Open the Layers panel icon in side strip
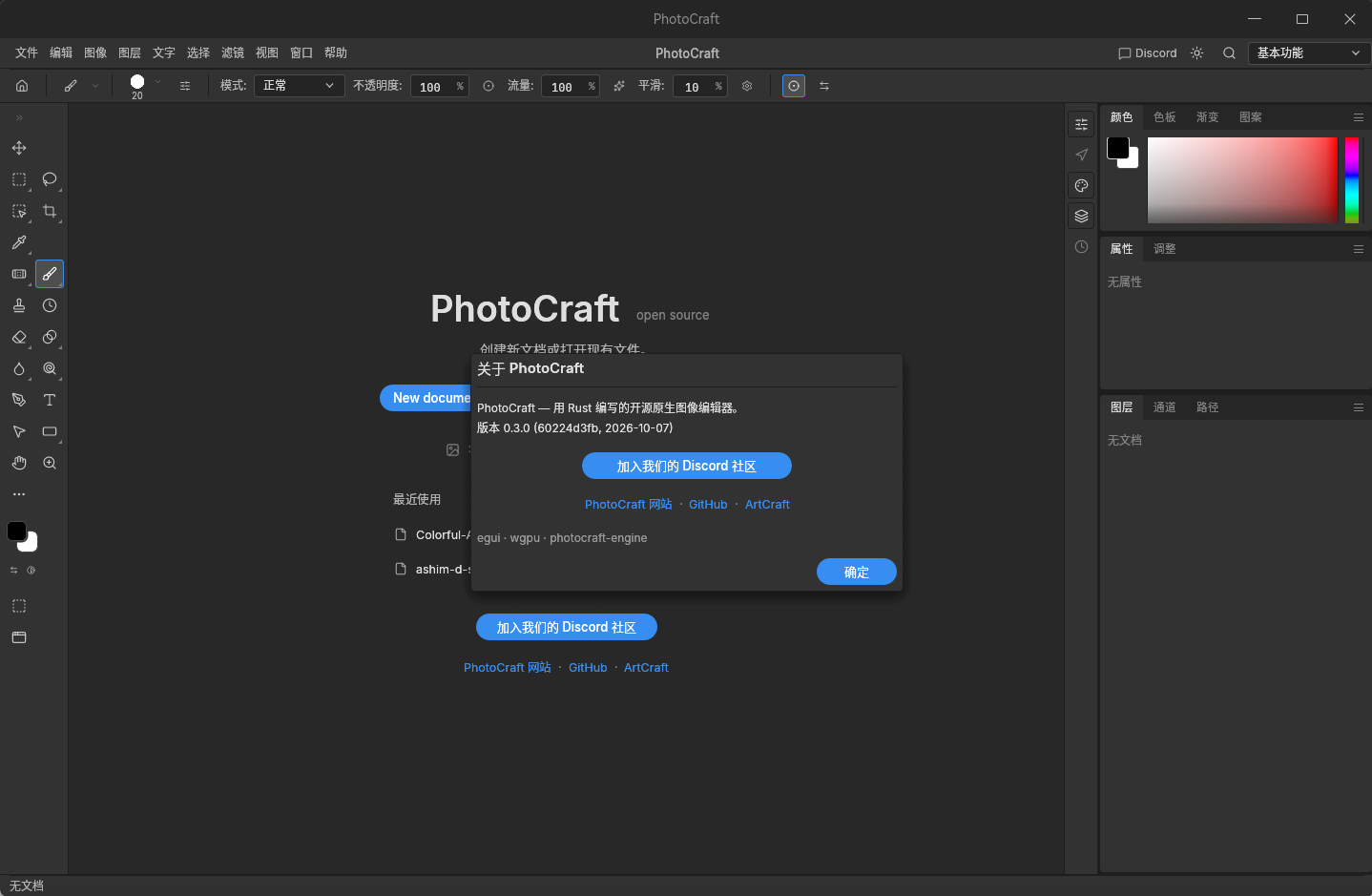The image size is (1372, 896). pyautogui.click(x=1081, y=216)
